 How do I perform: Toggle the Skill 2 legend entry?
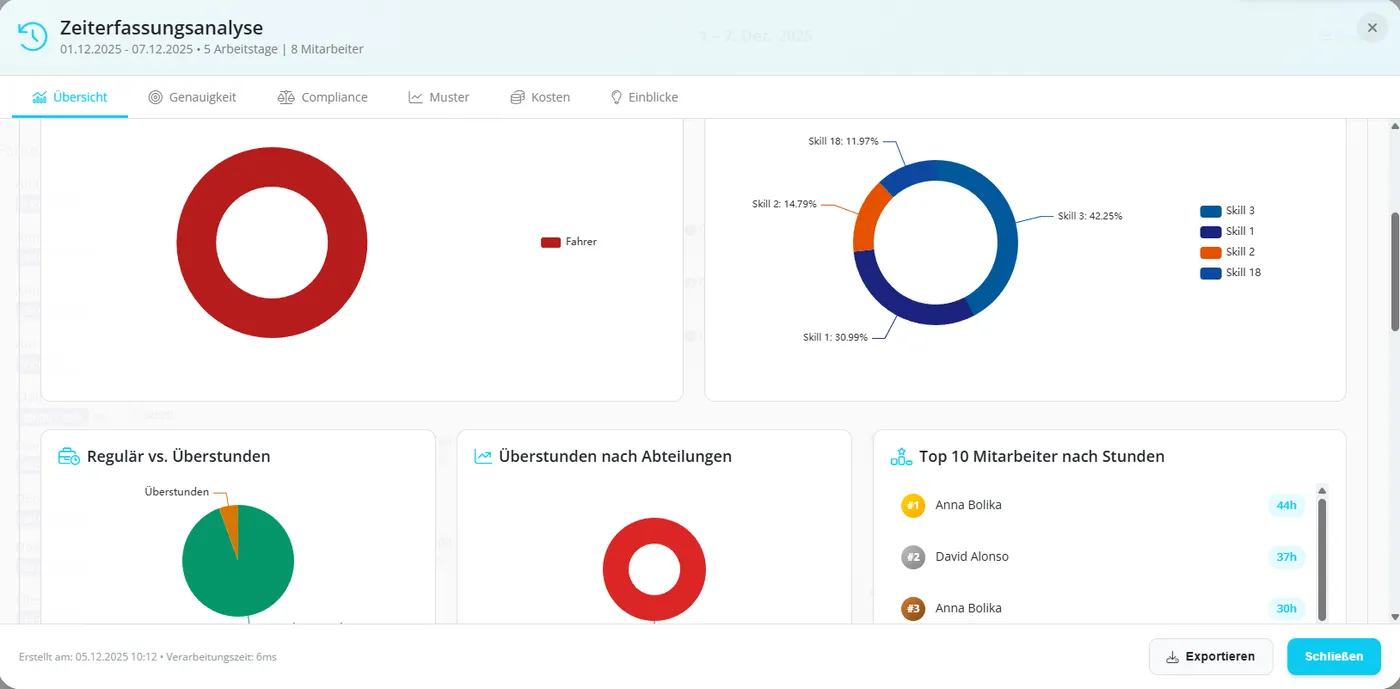[1229, 251]
